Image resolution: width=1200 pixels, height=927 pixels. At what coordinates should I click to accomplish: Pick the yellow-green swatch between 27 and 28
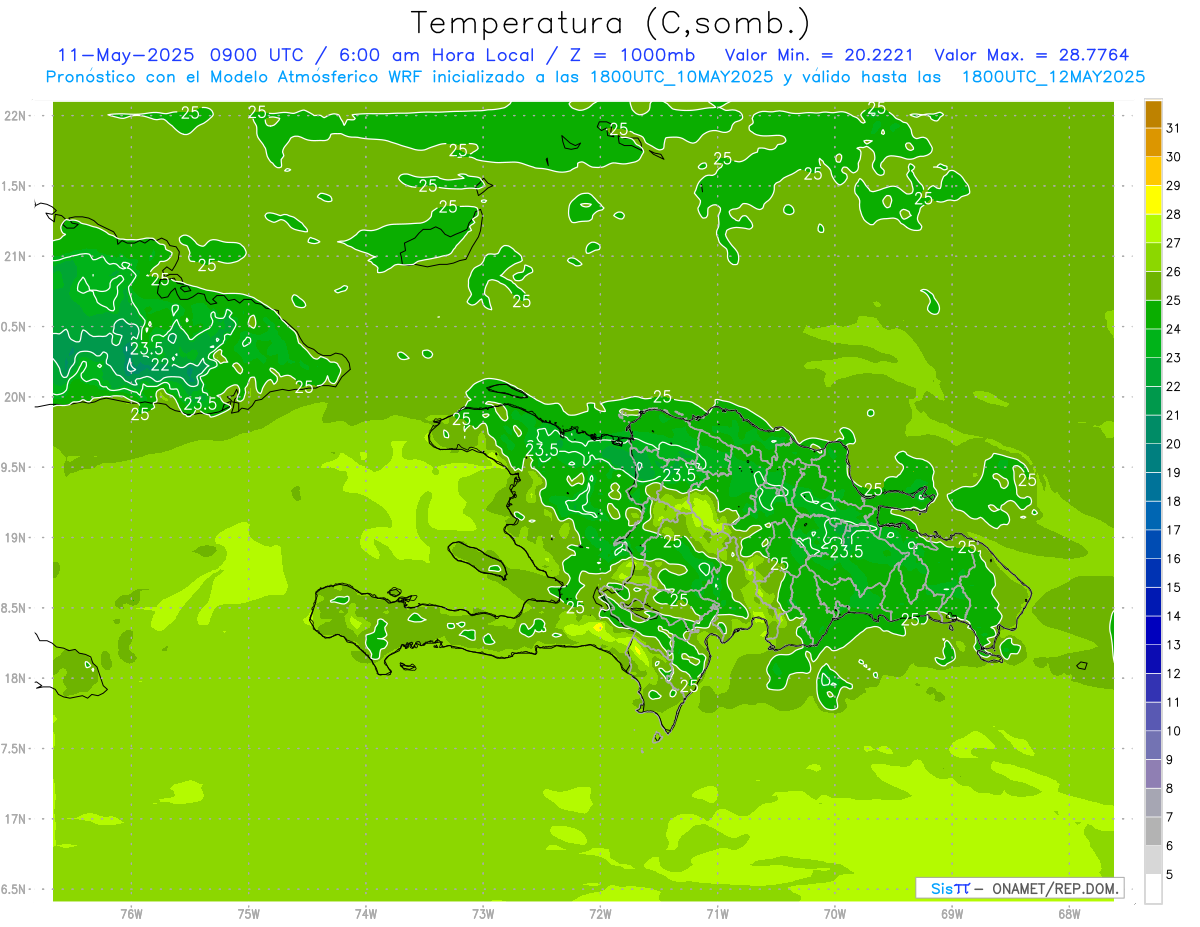1153,228
